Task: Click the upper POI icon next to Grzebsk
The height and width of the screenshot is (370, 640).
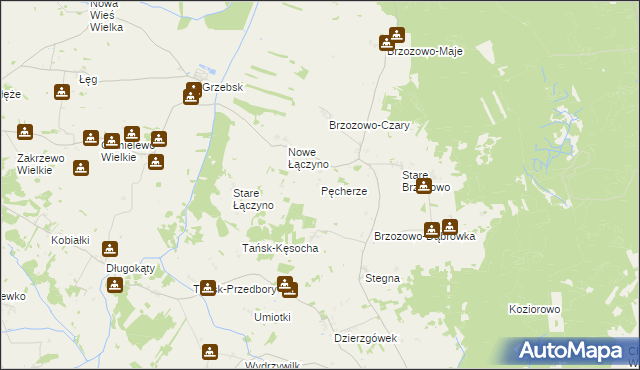Action: click(x=194, y=90)
